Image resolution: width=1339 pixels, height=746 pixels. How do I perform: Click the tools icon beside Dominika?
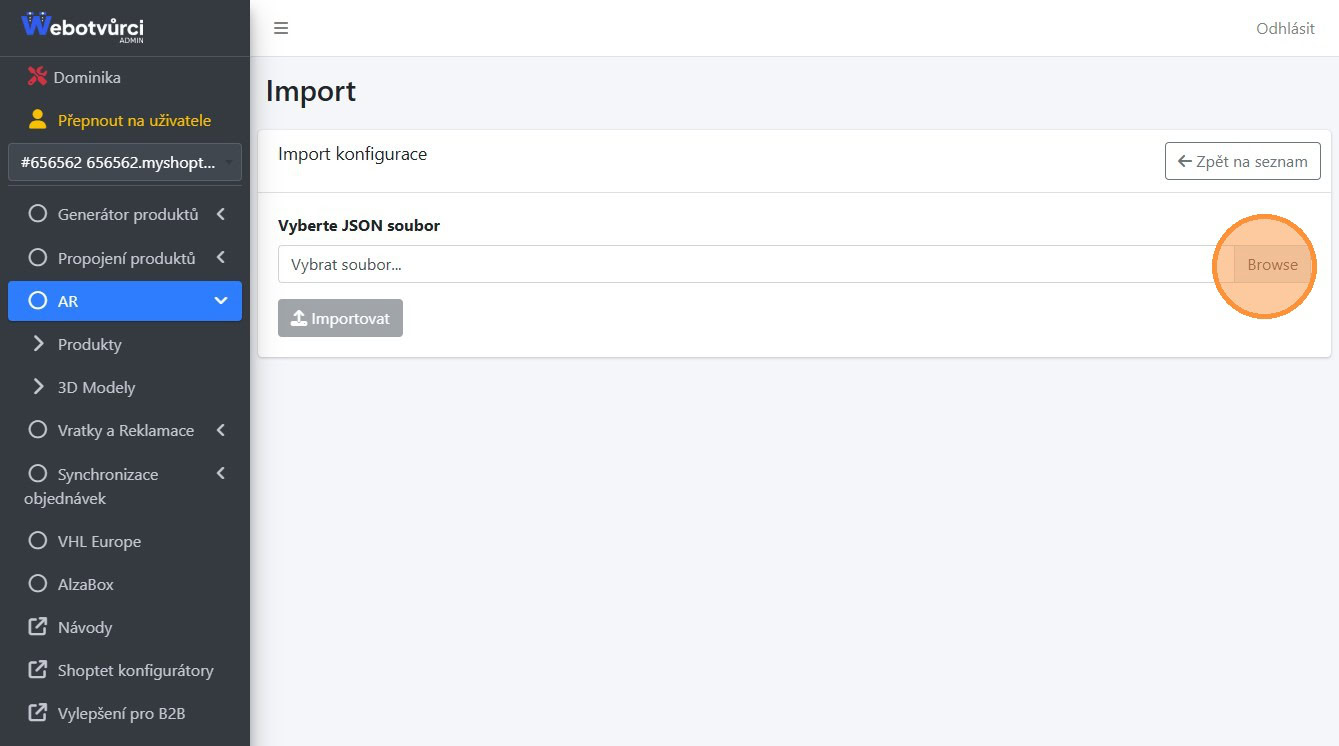click(38, 77)
